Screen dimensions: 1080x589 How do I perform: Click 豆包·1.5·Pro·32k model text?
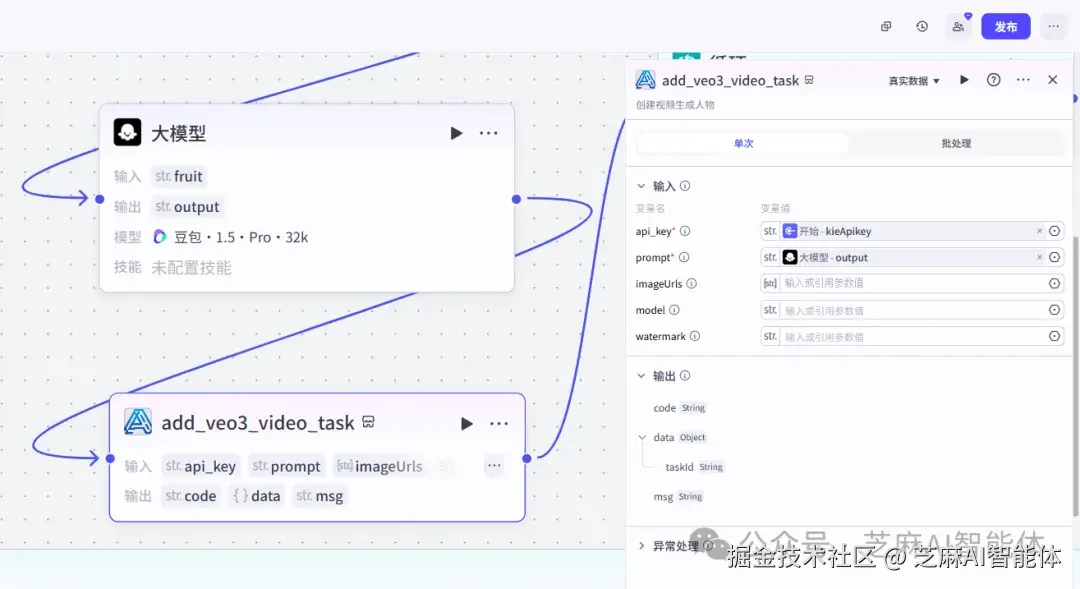240,237
